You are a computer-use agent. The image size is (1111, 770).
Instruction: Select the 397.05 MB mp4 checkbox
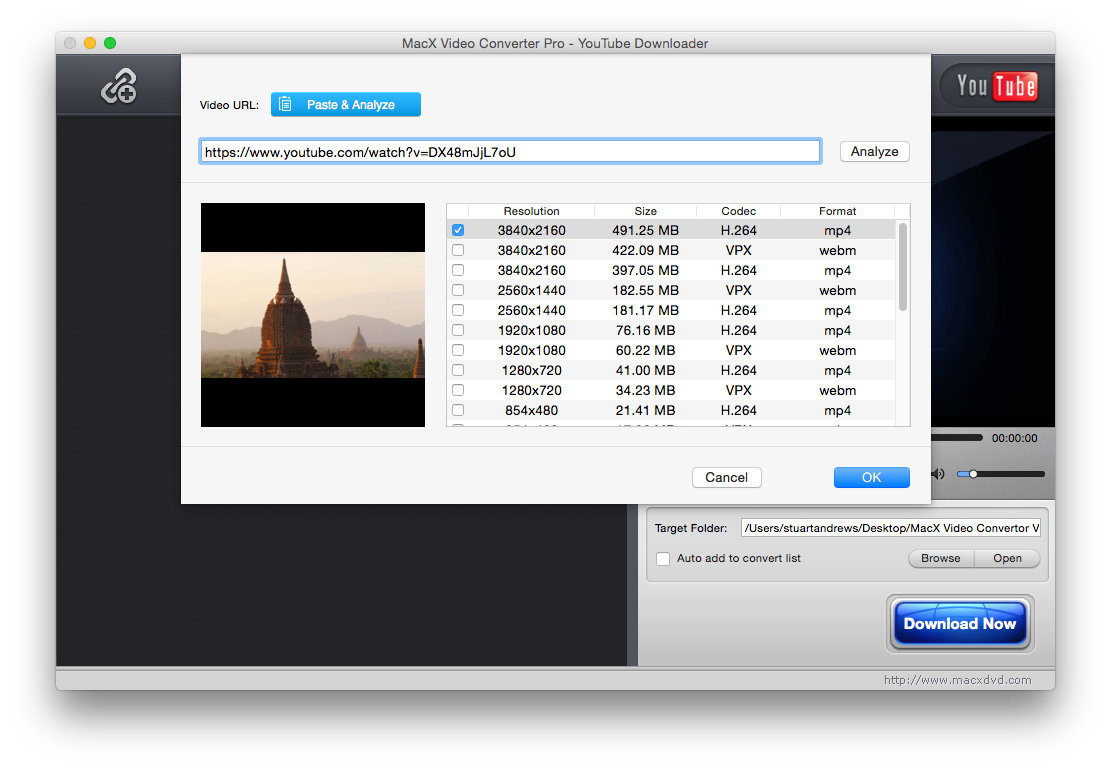pos(458,270)
